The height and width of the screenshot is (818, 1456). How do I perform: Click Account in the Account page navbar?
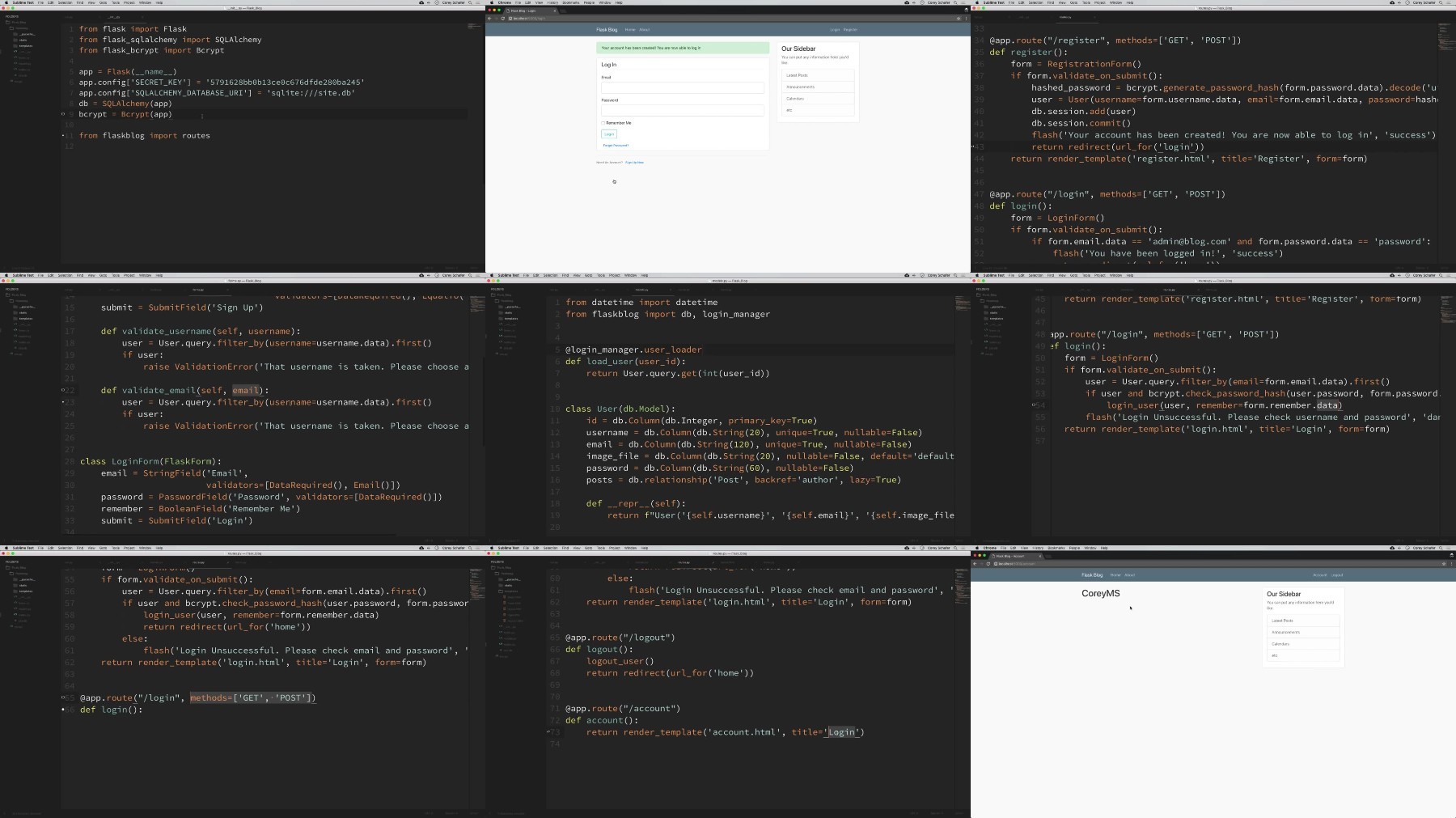pyautogui.click(x=1320, y=575)
